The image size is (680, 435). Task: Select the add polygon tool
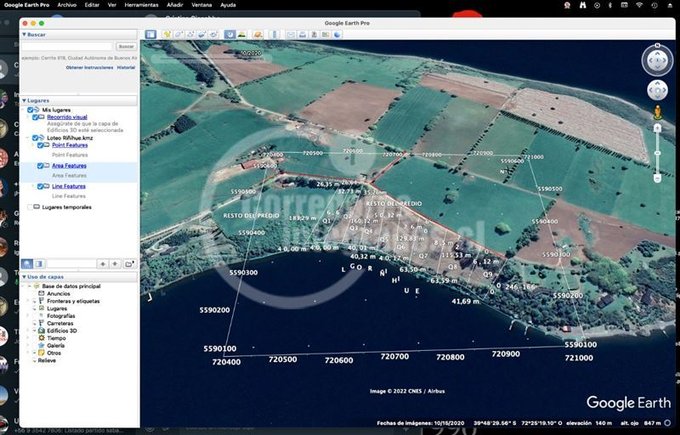(x=179, y=34)
